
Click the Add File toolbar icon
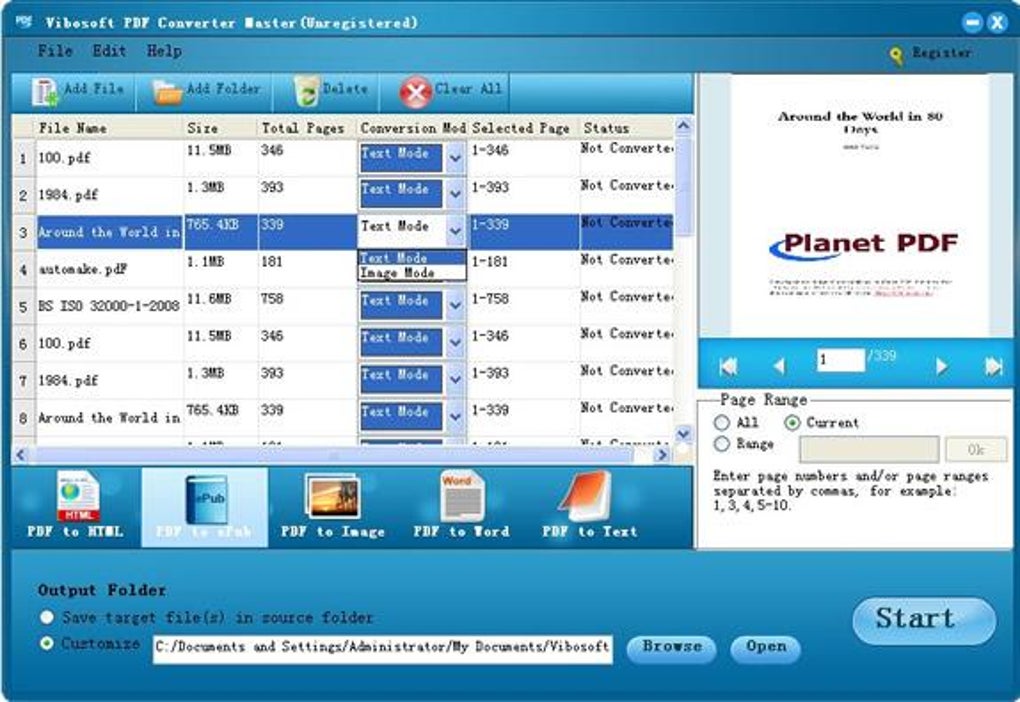click(44, 92)
